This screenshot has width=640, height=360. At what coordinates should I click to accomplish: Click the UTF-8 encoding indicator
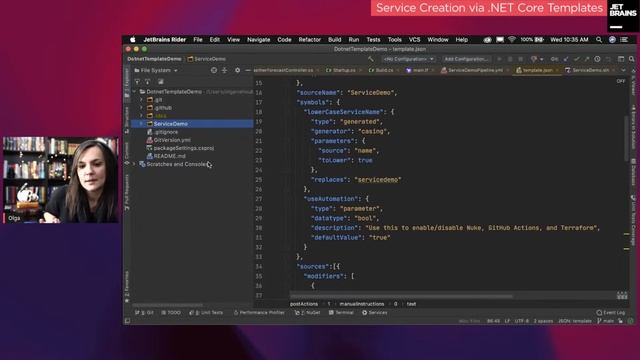(522, 321)
